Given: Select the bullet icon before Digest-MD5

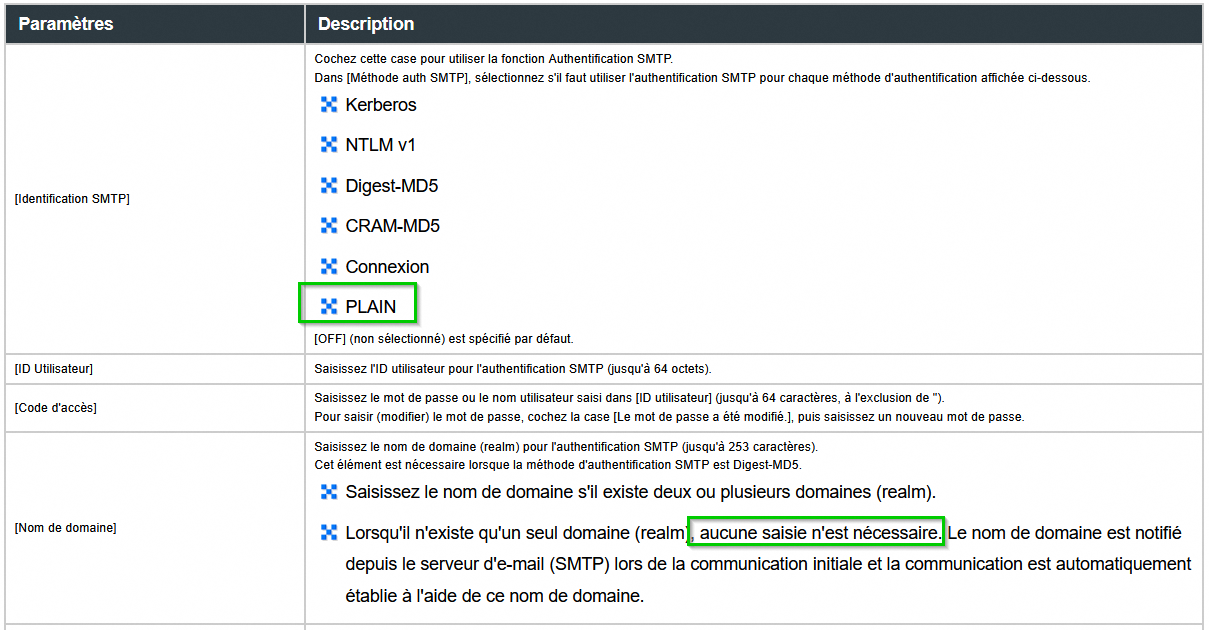Looking at the screenshot, I should coord(329,186).
